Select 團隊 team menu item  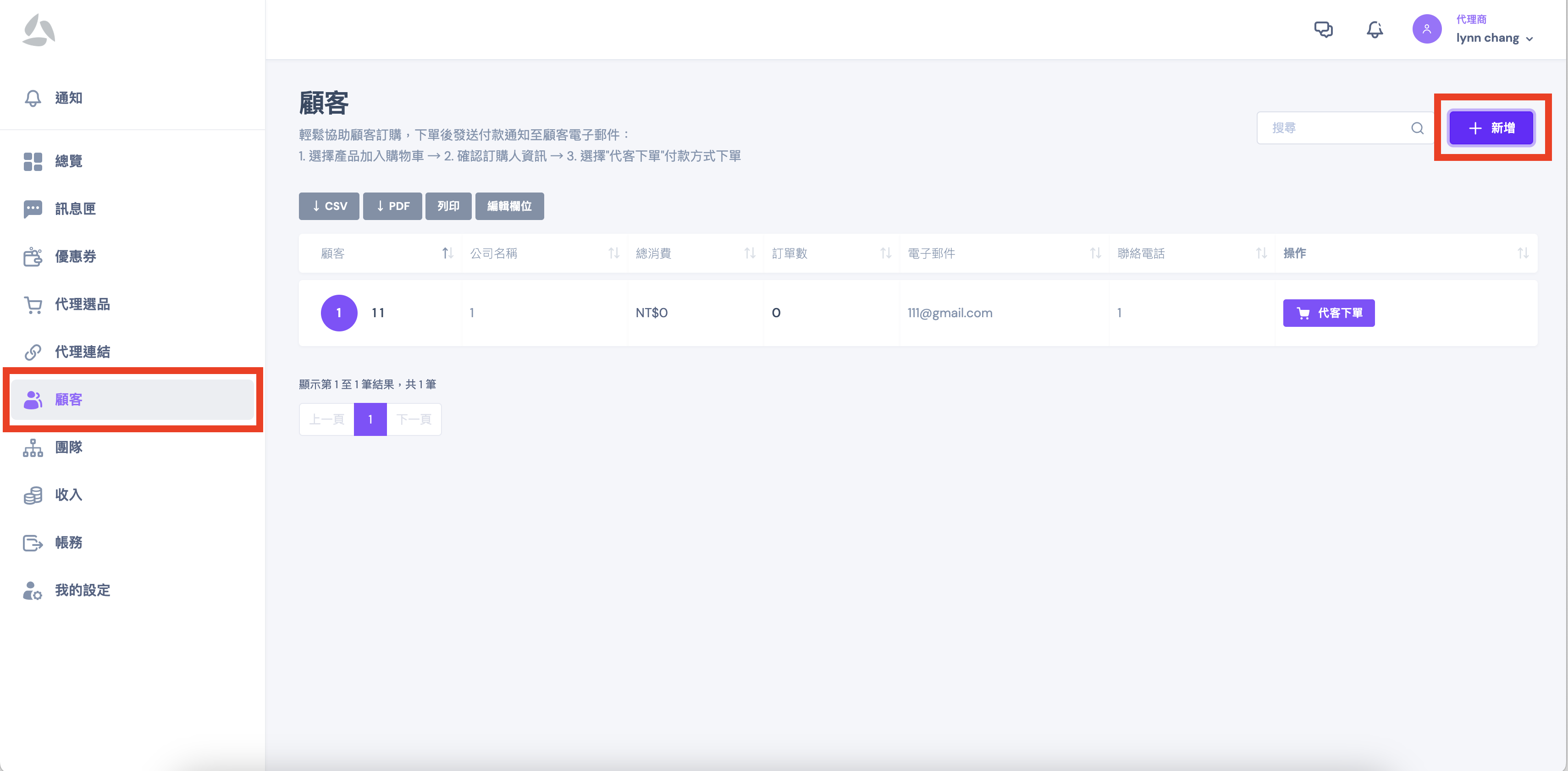click(x=68, y=447)
